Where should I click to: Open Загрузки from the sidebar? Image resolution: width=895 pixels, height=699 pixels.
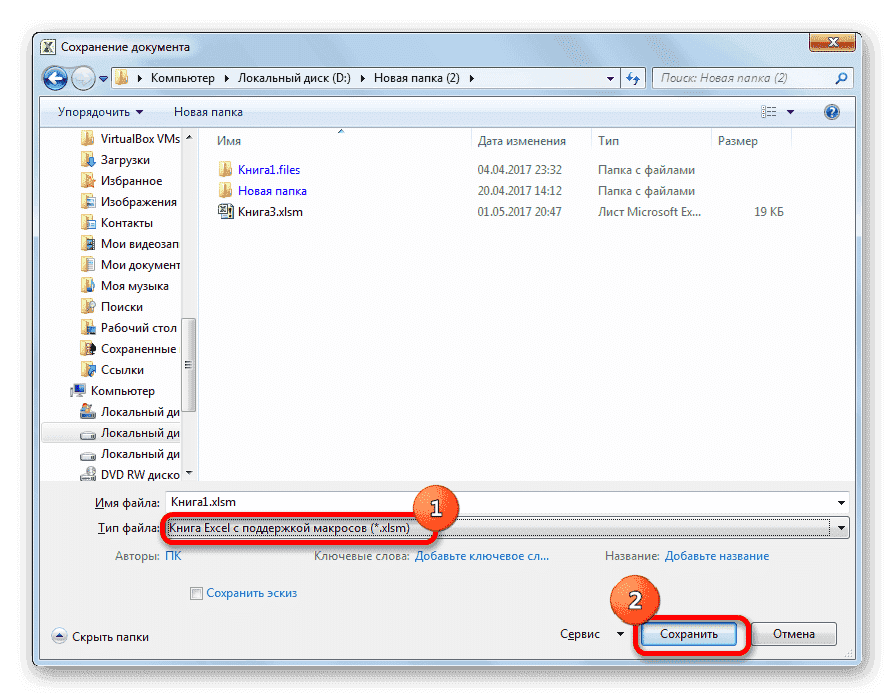127,159
